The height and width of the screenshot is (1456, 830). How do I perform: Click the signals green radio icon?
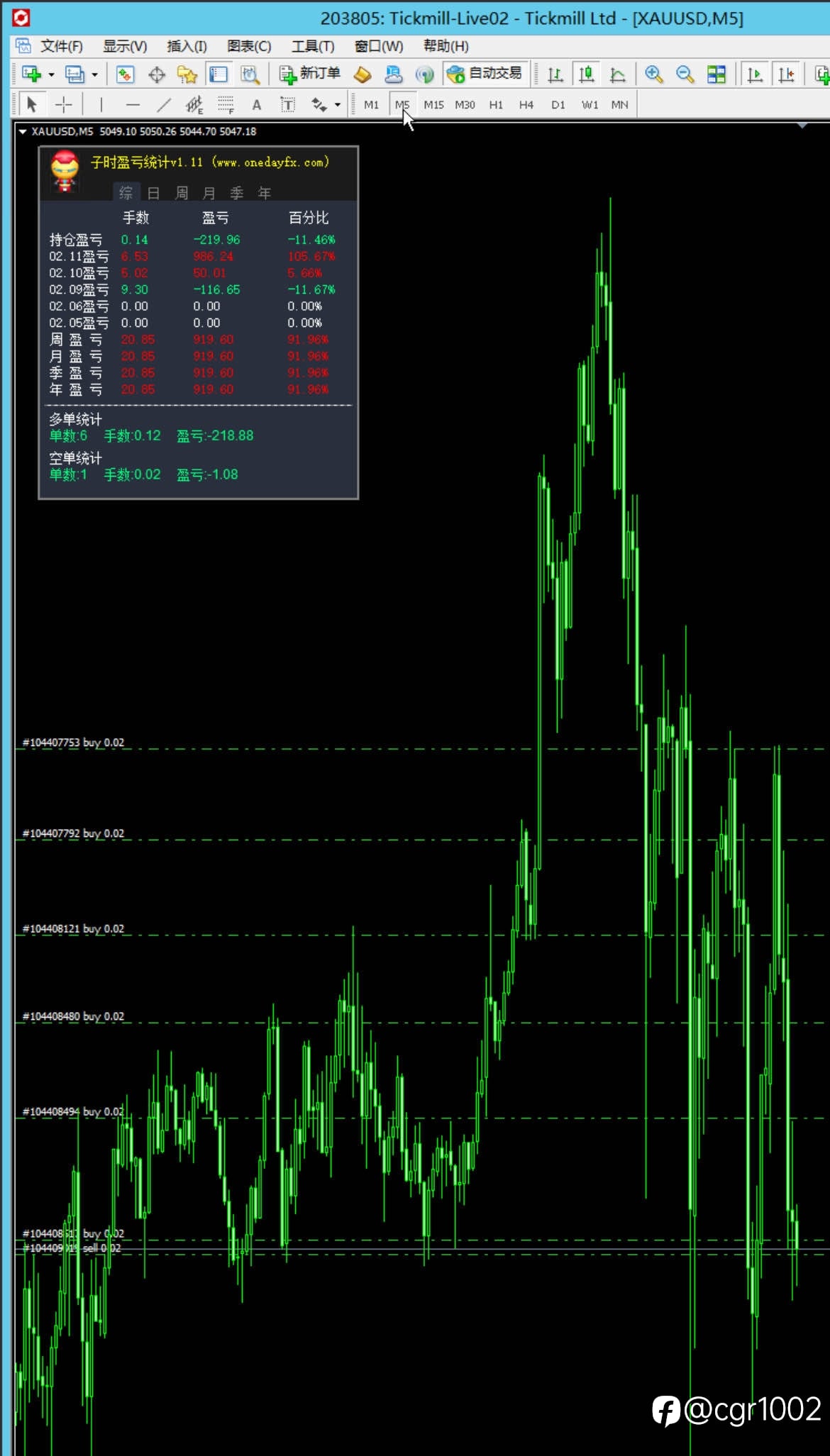click(x=424, y=74)
